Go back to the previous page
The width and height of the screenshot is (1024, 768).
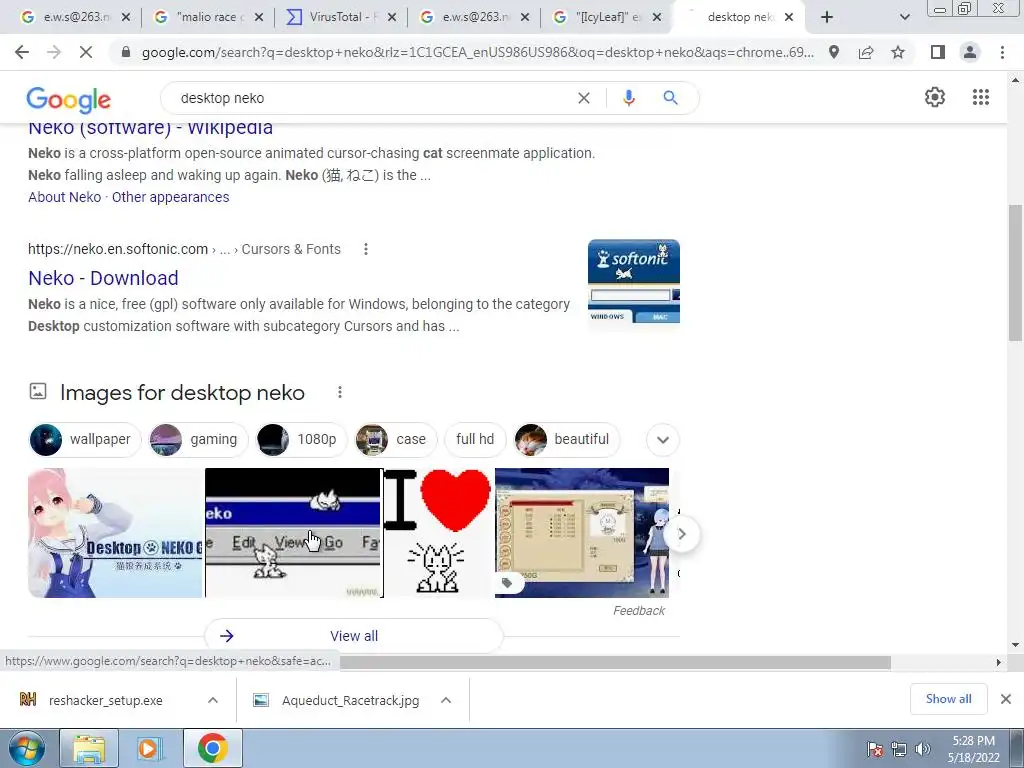(x=22, y=52)
